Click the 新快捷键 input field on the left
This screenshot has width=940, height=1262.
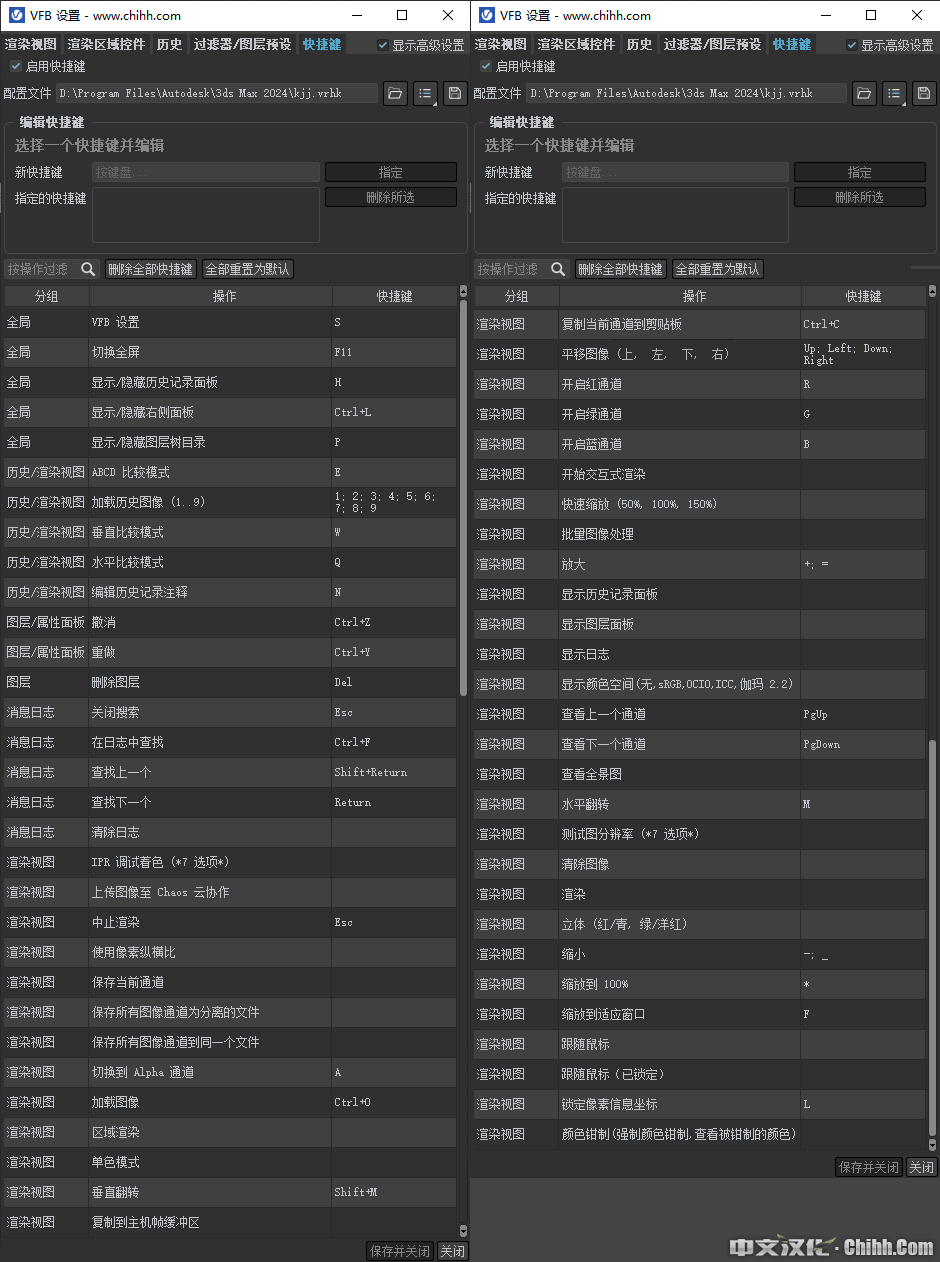point(205,171)
